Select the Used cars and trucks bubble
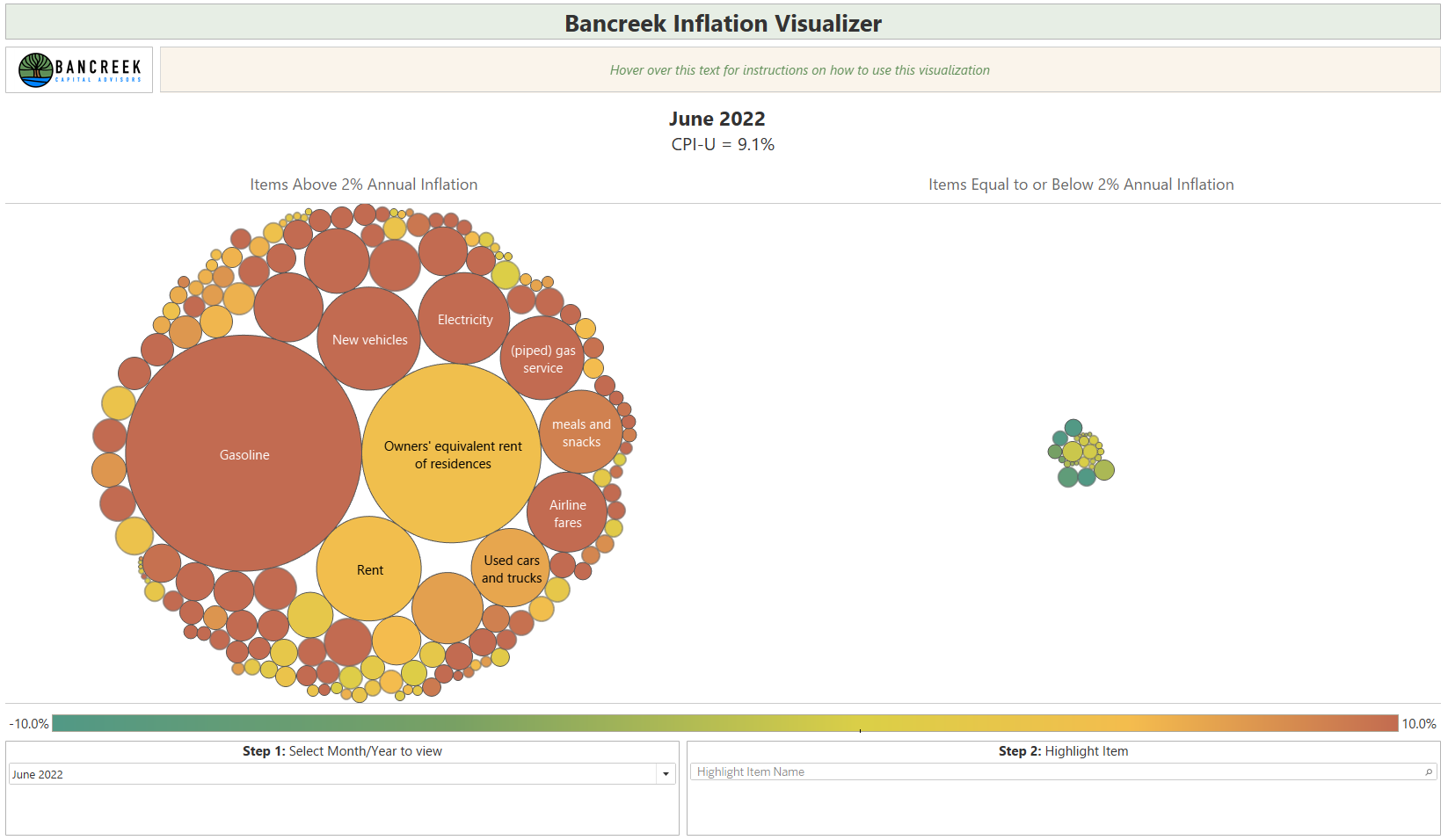Image resolution: width=1448 pixels, height=840 pixels. click(x=510, y=569)
